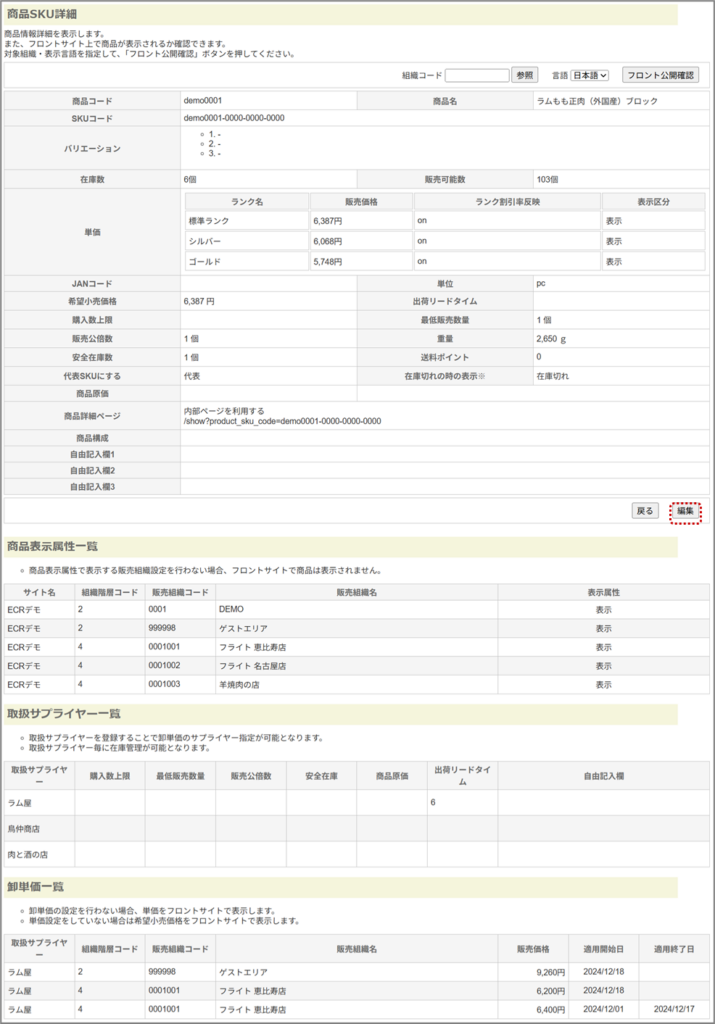Select the demo0001 product code value
The height and width of the screenshot is (1024, 715).
[x=203, y=101]
